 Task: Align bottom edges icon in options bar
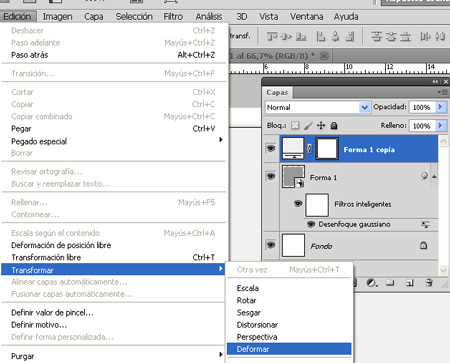click(x=301, y=36)
